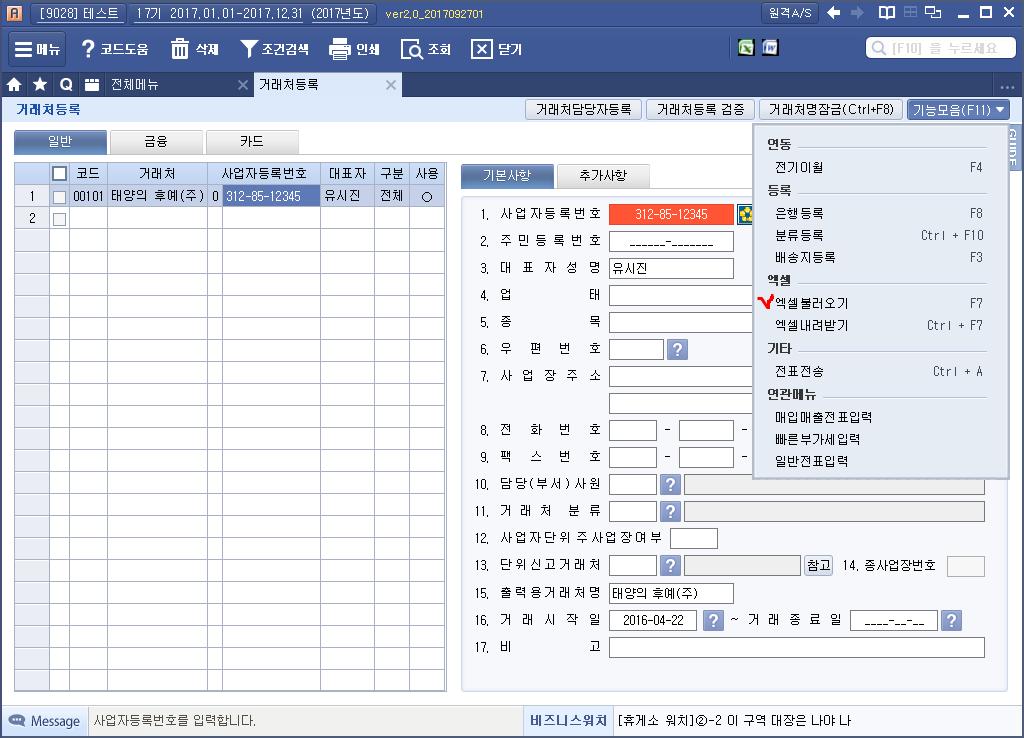Click the 코드도움 question mark icon
This screenshot has width=1024, height=738.
coord(88,49)
